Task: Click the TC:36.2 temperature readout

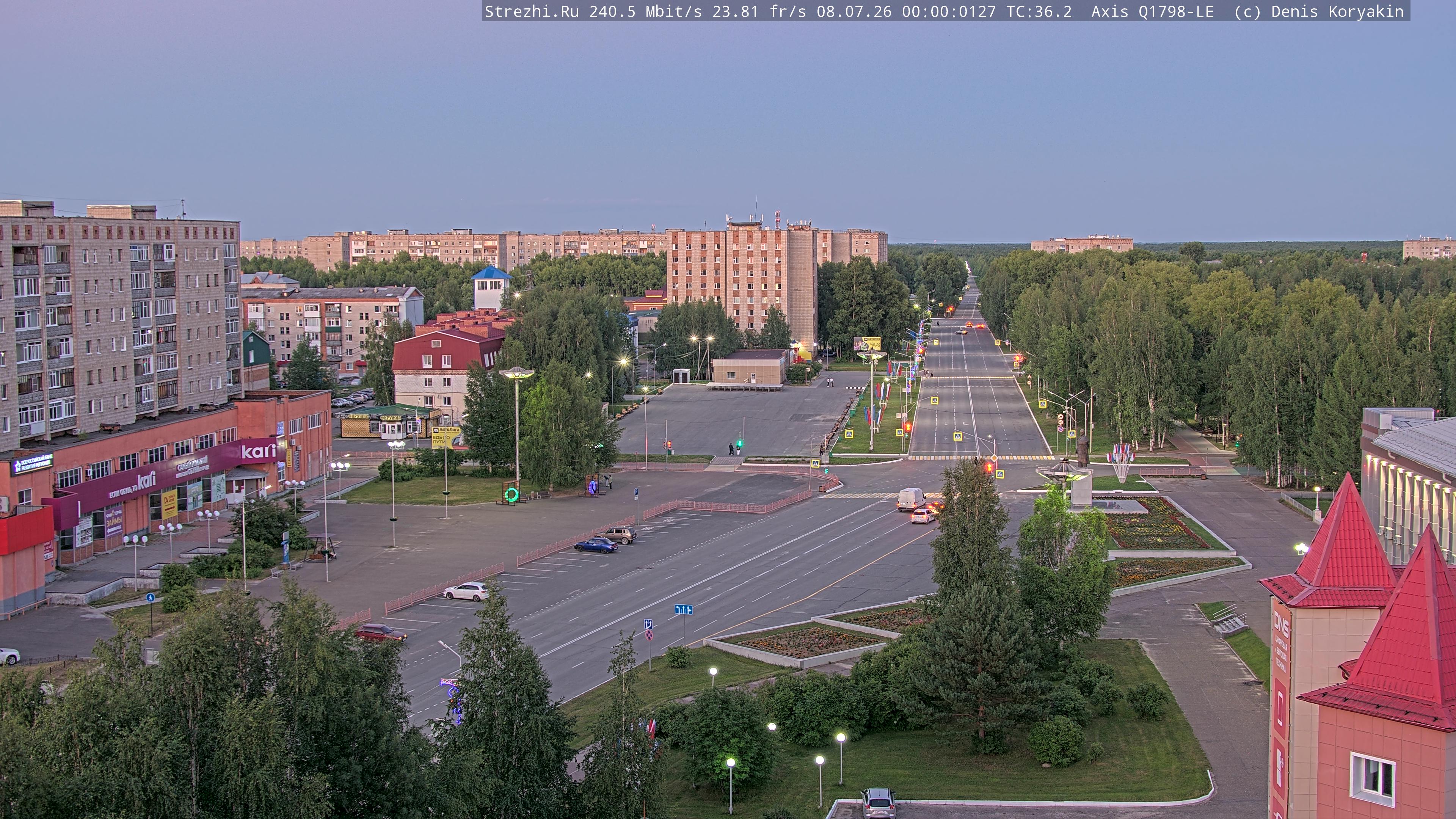Action: (1039, 11)
